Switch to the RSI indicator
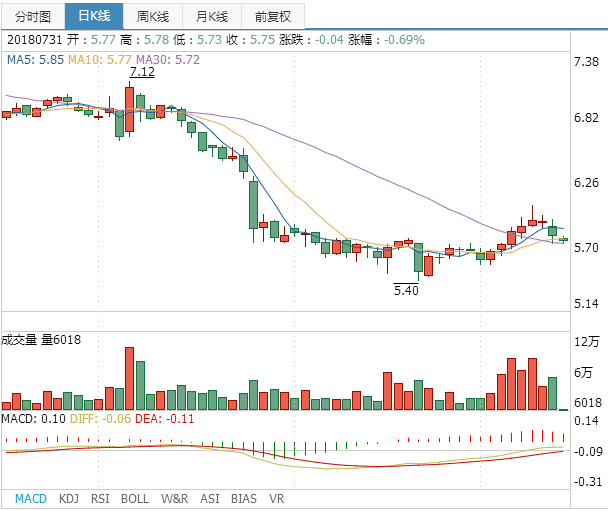The width and height of the screenshot is (608, 511). point(100,499)
